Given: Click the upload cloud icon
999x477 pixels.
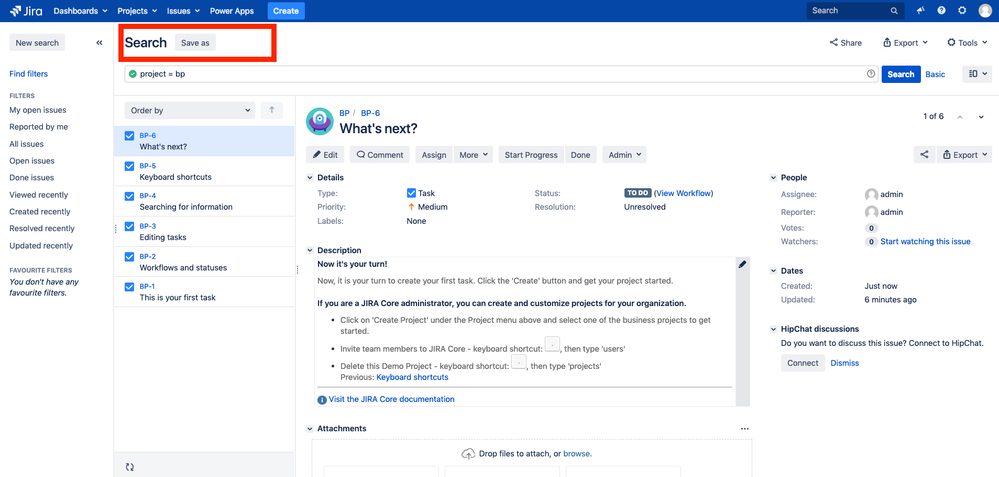Looking at the screenshot, I should pos(468,454).
